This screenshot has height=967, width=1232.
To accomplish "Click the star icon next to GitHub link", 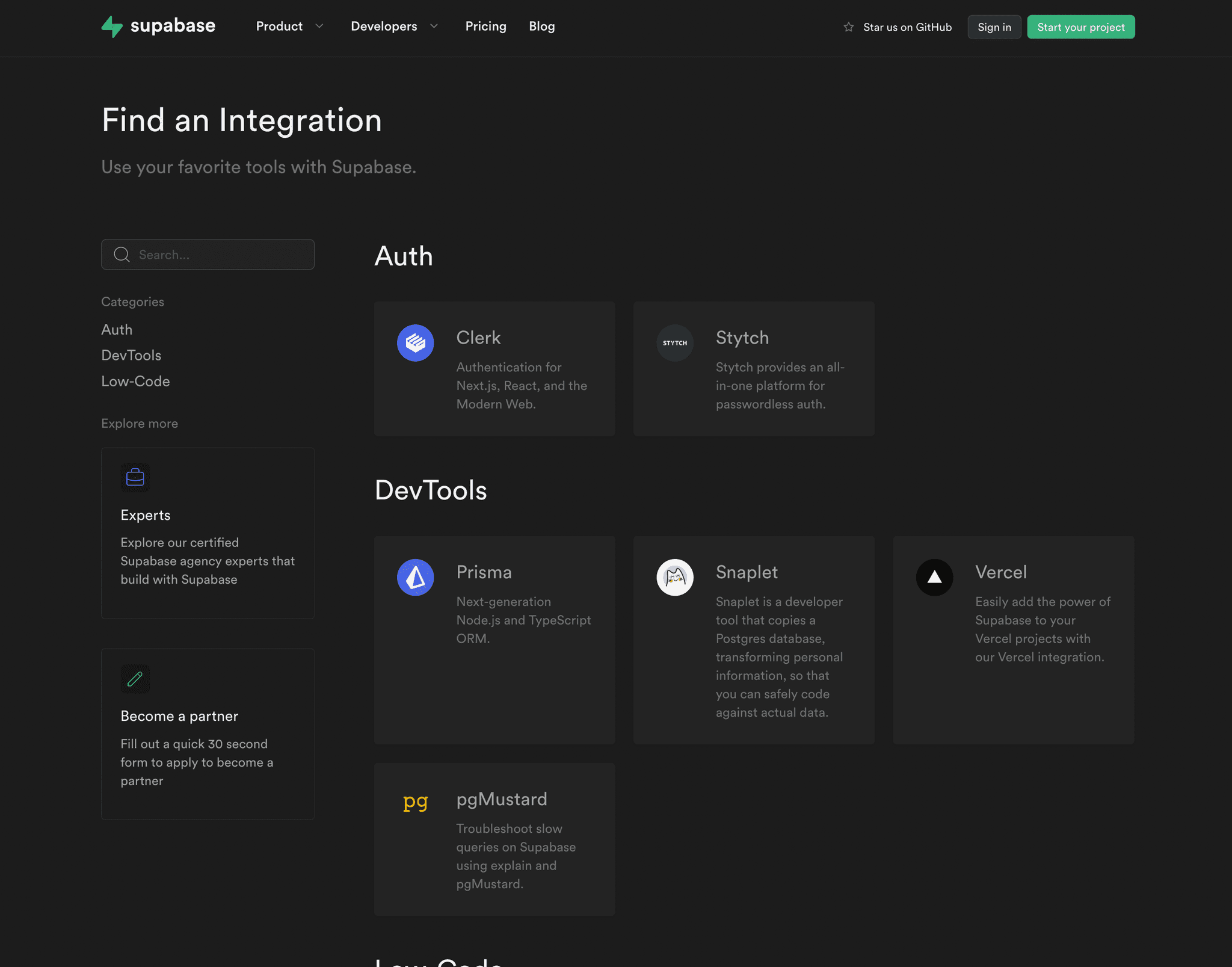I will point(848,26).
